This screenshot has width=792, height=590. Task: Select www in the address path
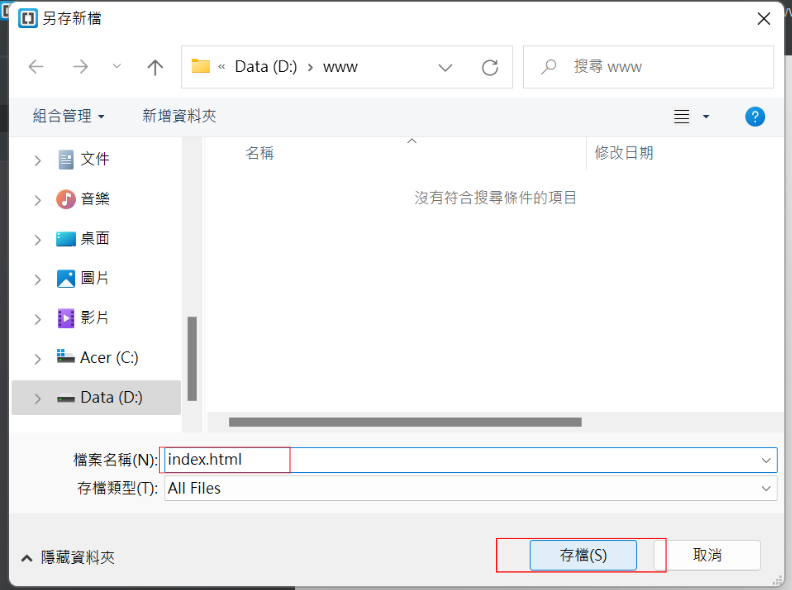point(340,67)
